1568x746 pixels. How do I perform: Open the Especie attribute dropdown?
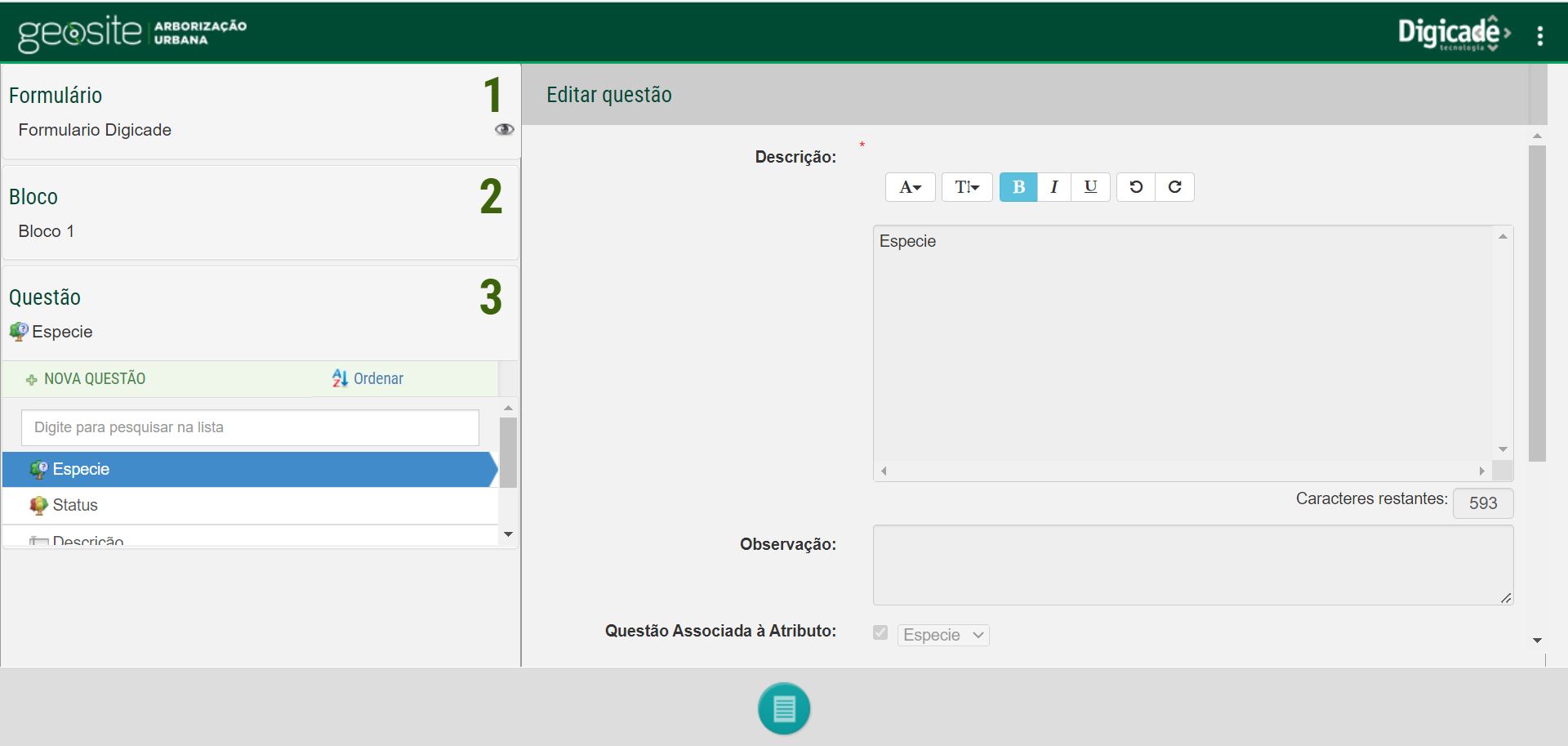tap(943, 635)
